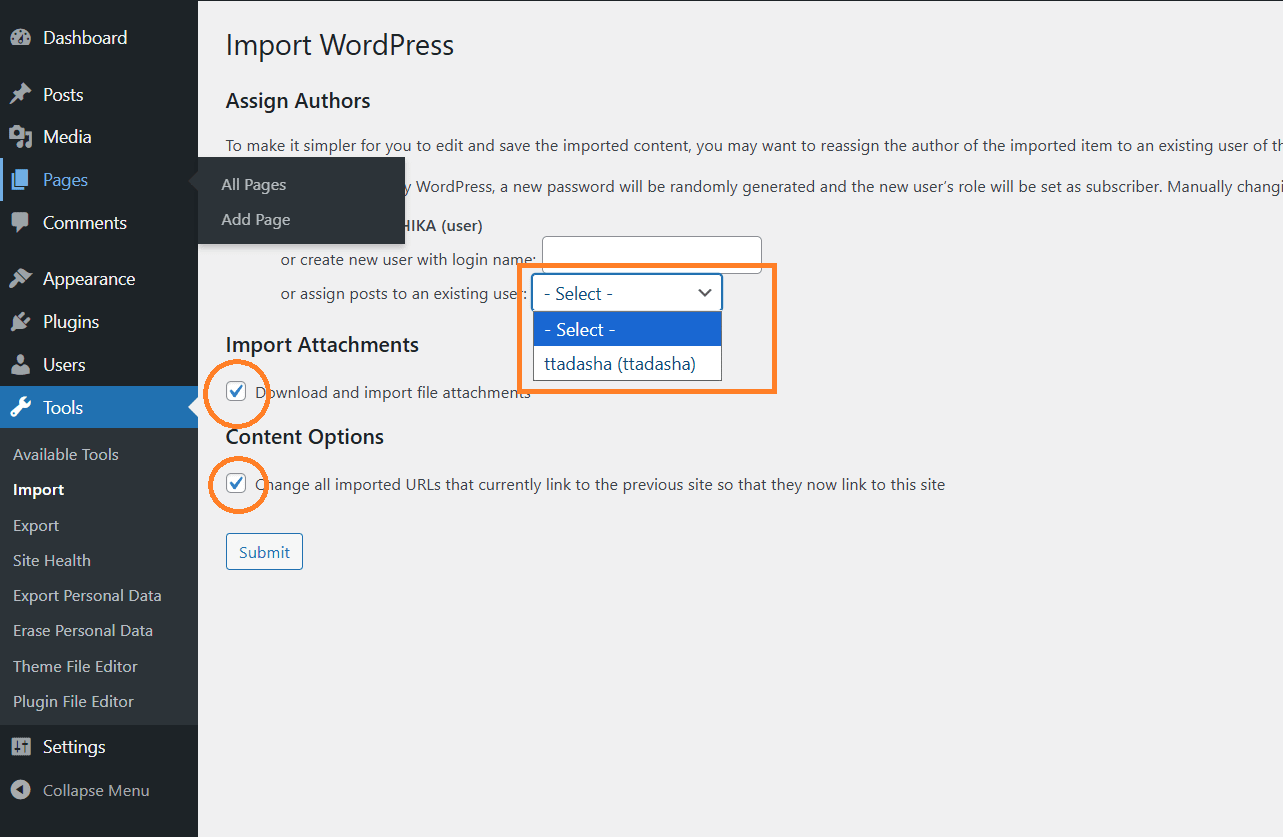Viewport: 1283px width, 837px height.
Task: Click the Dashboard gauge icon
Action: 21,38
